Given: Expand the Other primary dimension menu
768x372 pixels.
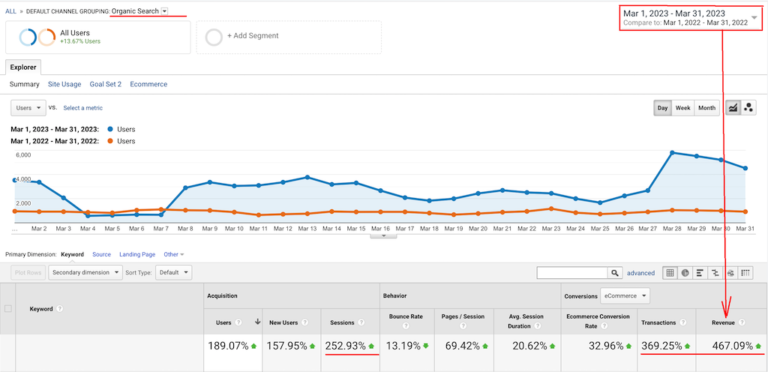Looking at the screenshot, I should click(x=174, y=255).
